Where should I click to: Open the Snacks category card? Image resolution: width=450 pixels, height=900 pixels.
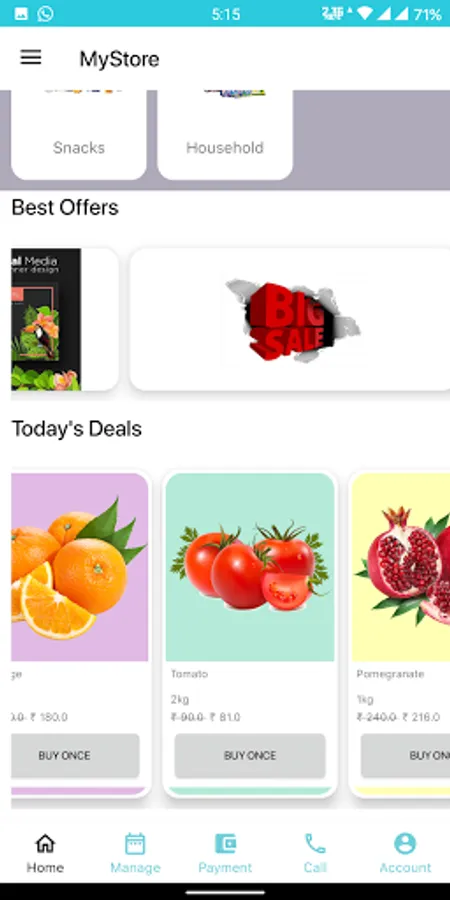(x=79, y=135)
